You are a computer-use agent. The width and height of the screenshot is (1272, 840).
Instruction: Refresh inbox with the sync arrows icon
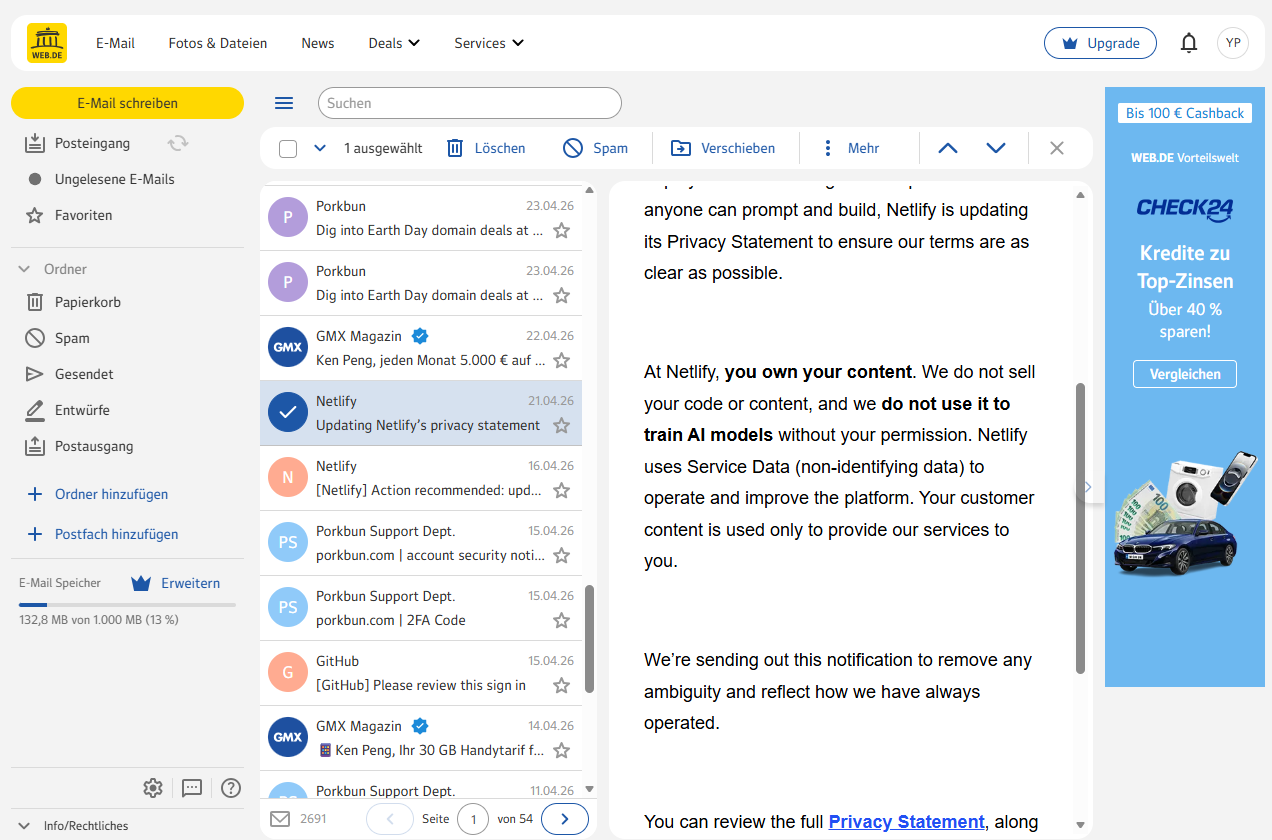pos(178,143)
